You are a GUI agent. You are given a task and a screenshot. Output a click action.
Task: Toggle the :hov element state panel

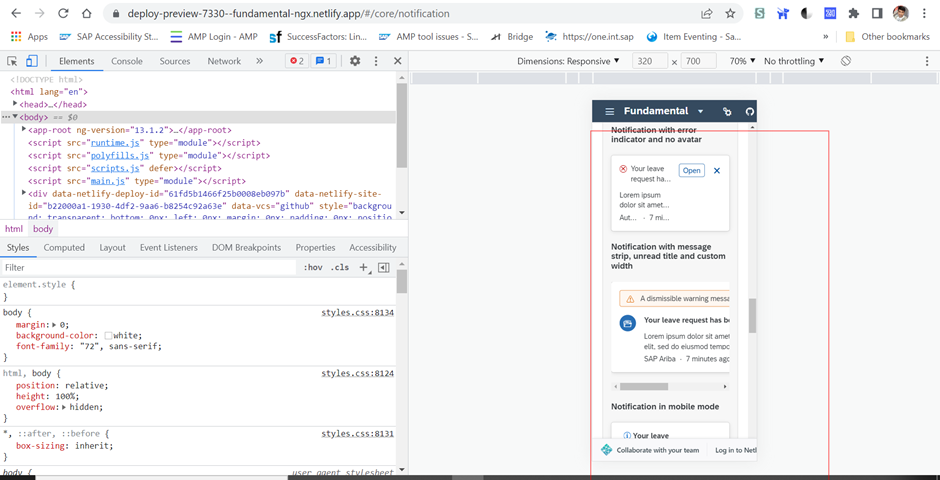pos(314,268)
